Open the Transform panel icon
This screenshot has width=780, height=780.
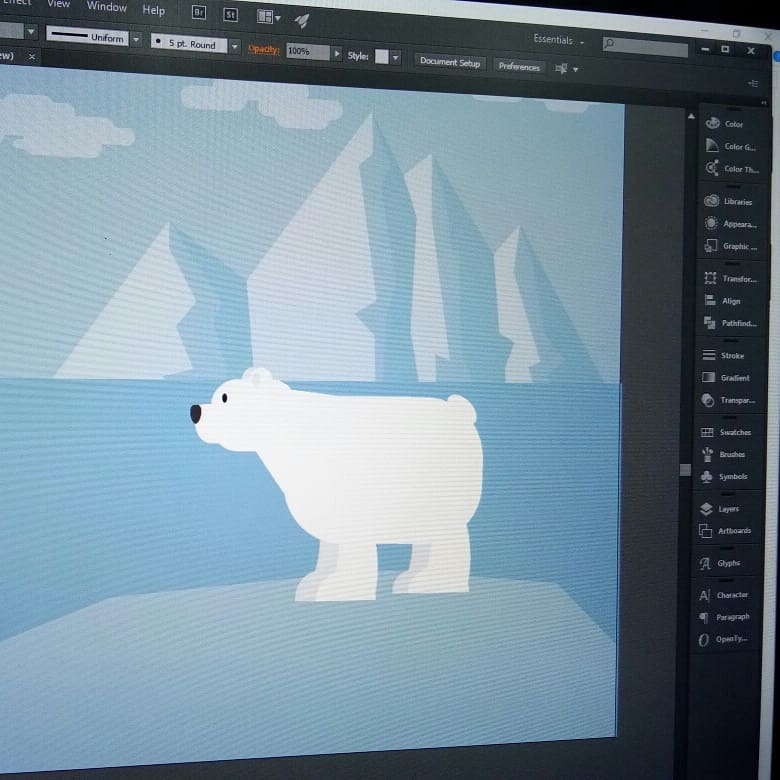(710, 278)
